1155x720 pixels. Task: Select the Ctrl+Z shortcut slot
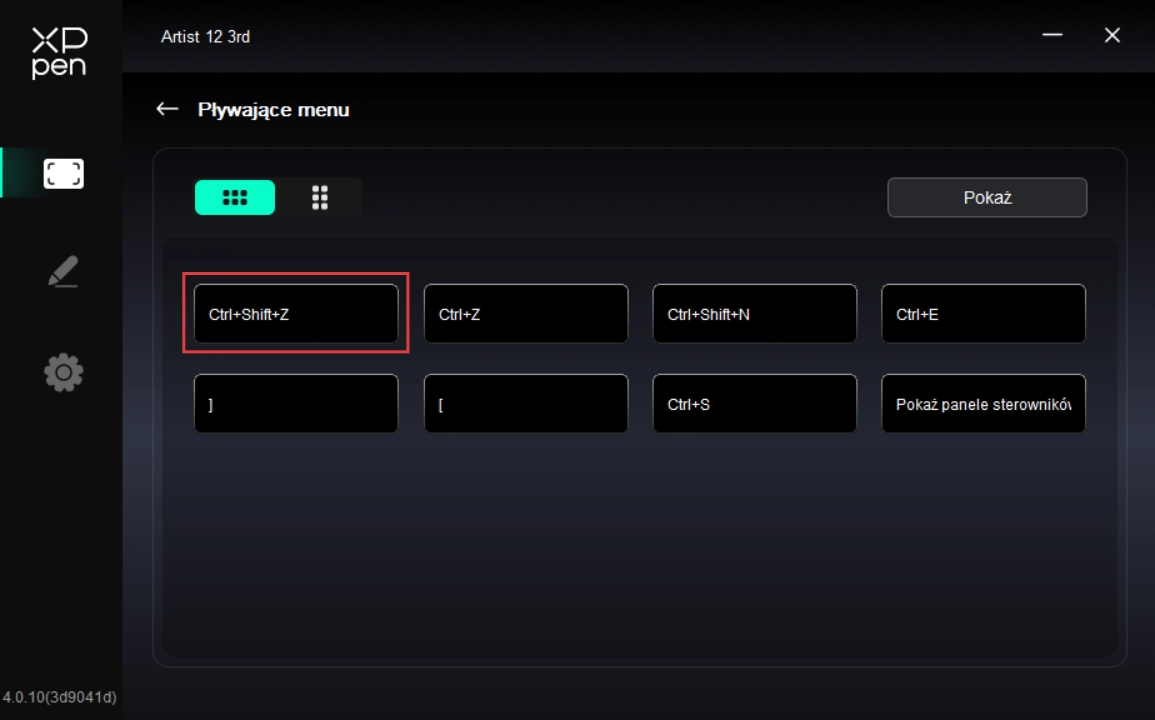point(526,314)
